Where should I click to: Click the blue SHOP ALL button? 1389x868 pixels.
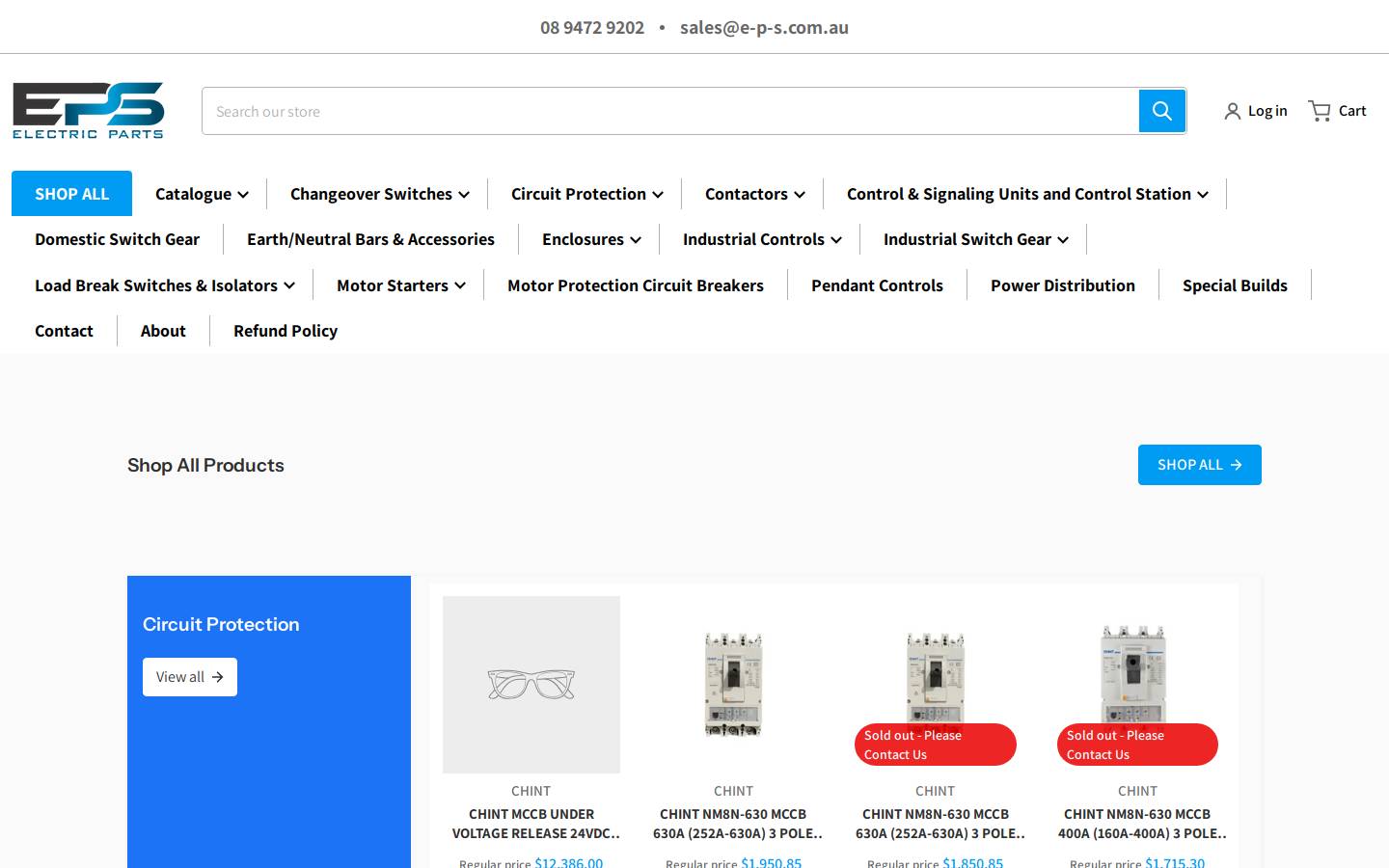[x=1199, y=465]
